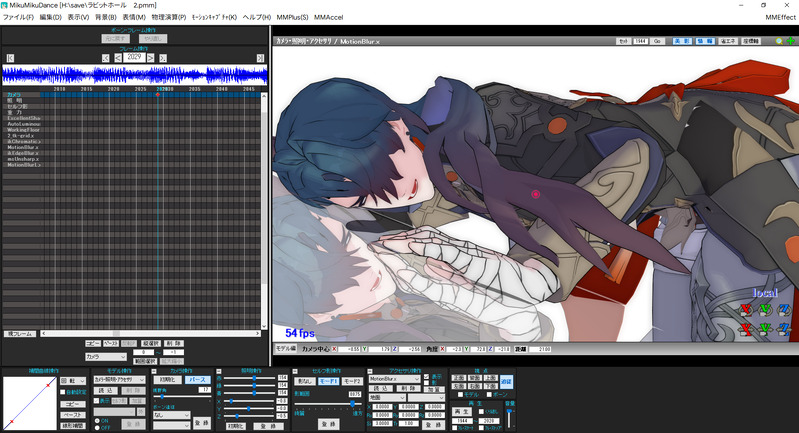Screen dimensions: 799x433
Task: Click the red camera center point marker
Action: 536,194
